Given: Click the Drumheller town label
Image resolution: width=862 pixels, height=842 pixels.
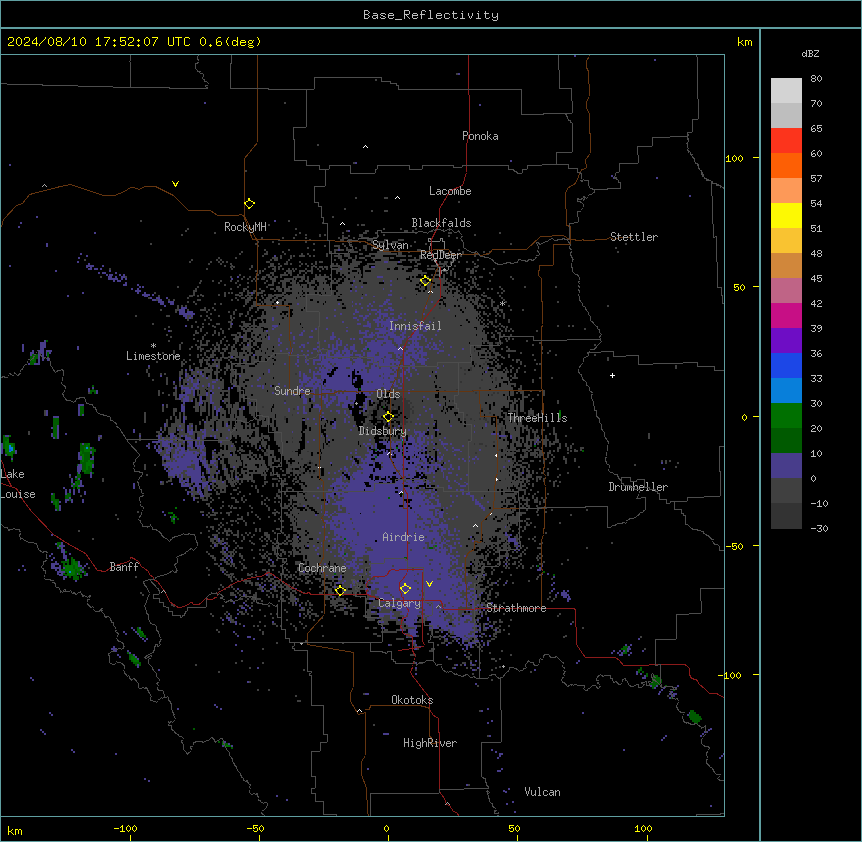Looking at the screenshot, I should [638, 487].
